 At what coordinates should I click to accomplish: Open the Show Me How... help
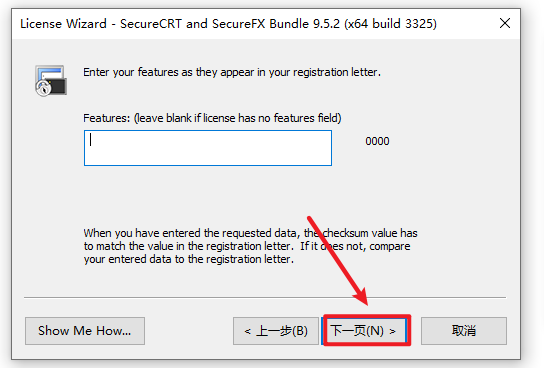click(85, 331)
